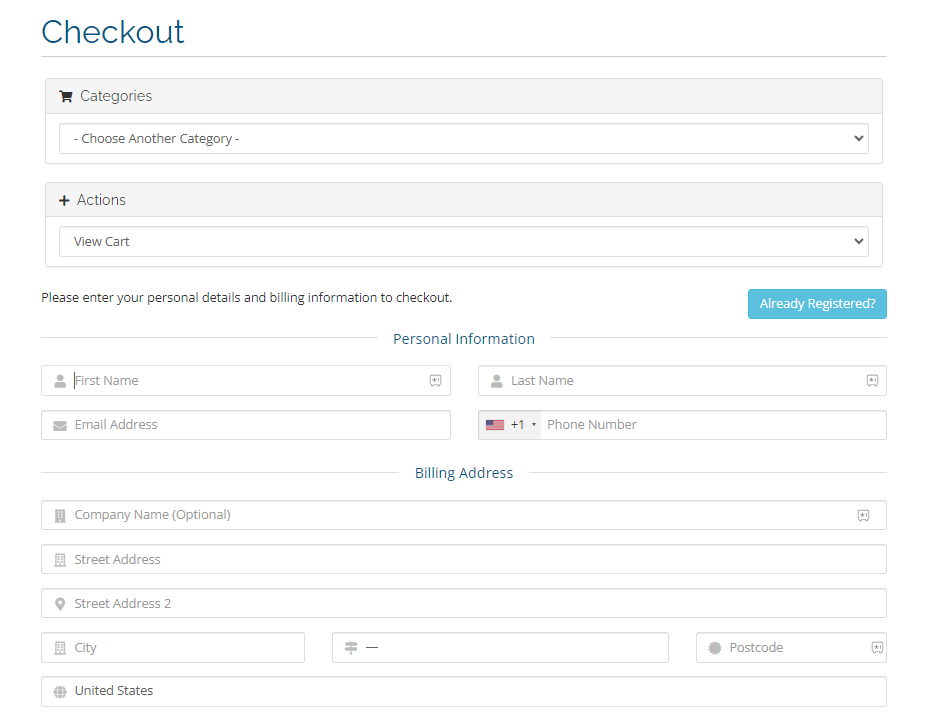Click the envelope icon in Email Address field
Image resolution: width=930 pixels, height=723 pixels.
pos(60,425)
